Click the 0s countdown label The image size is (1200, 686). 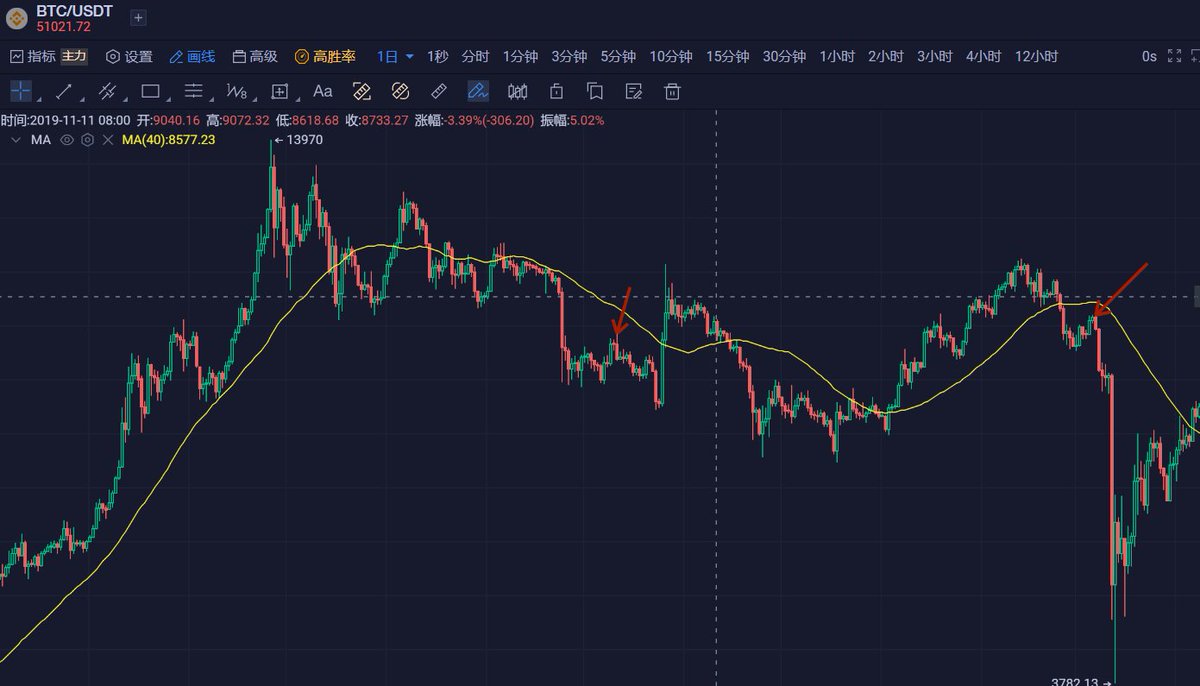pyautogui.click(x=1149, y=57)
